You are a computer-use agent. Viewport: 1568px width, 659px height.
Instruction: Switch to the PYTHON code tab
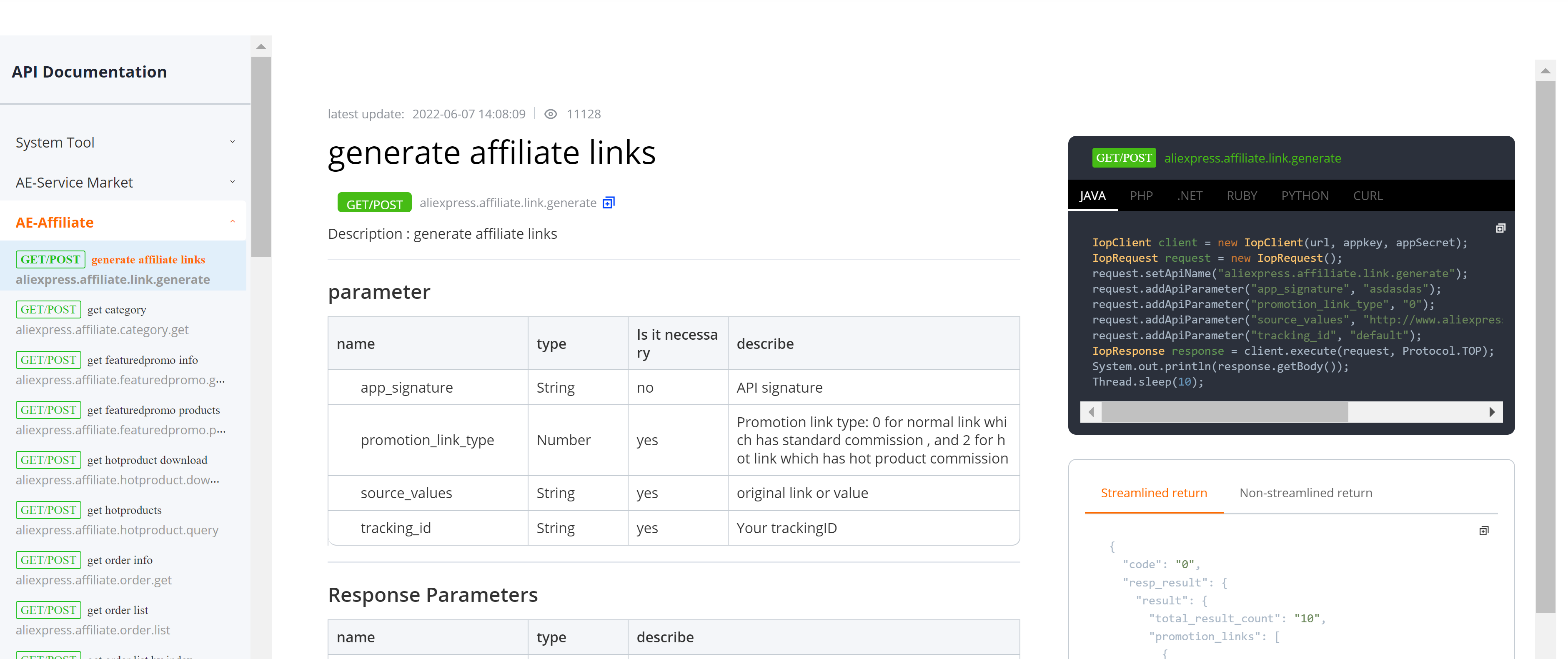[1305, 196]
